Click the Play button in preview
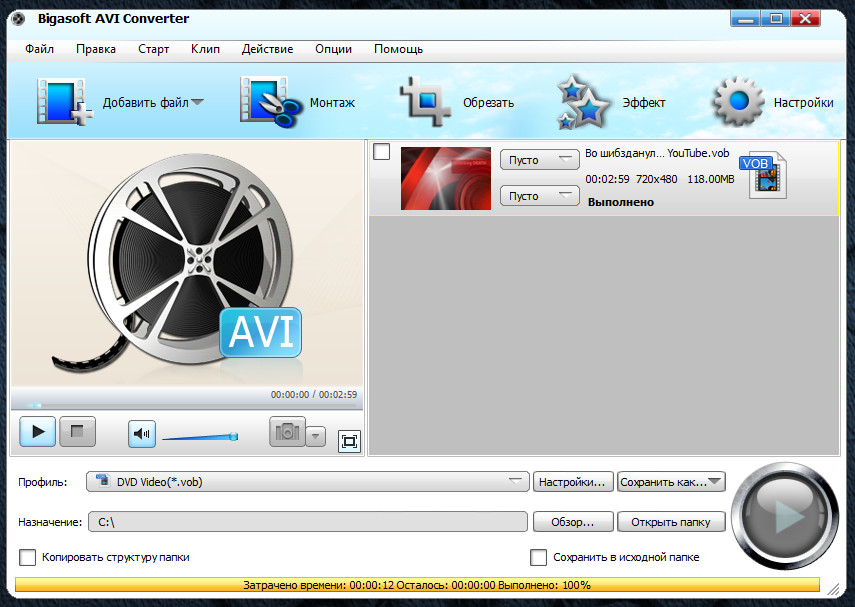855x607 pixels. (38, 432)
